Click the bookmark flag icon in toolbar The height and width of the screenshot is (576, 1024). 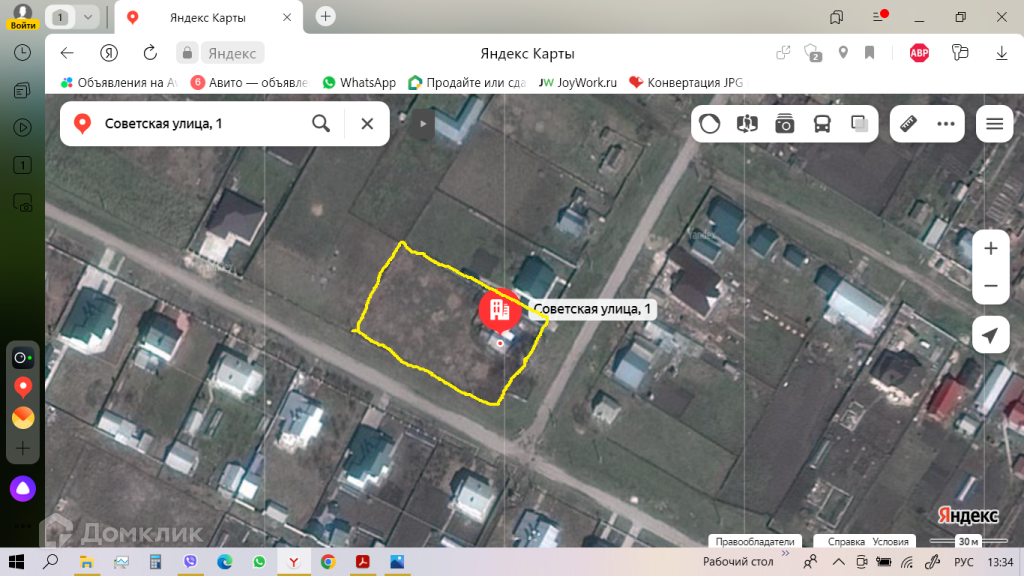click(869, 53)
